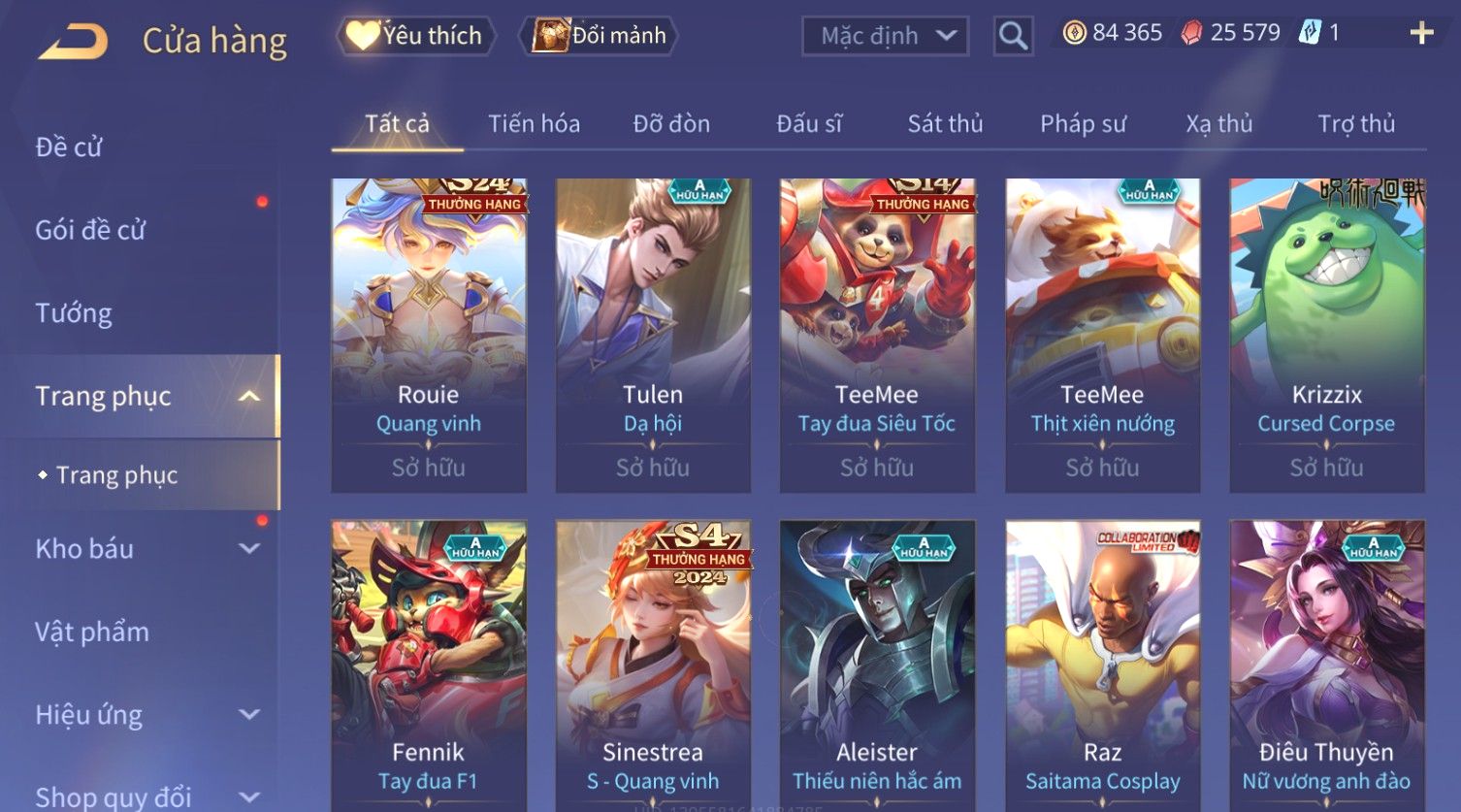Select the Tiến hóa filter tab
This screenshot has width=1461, height=812.
534,124
